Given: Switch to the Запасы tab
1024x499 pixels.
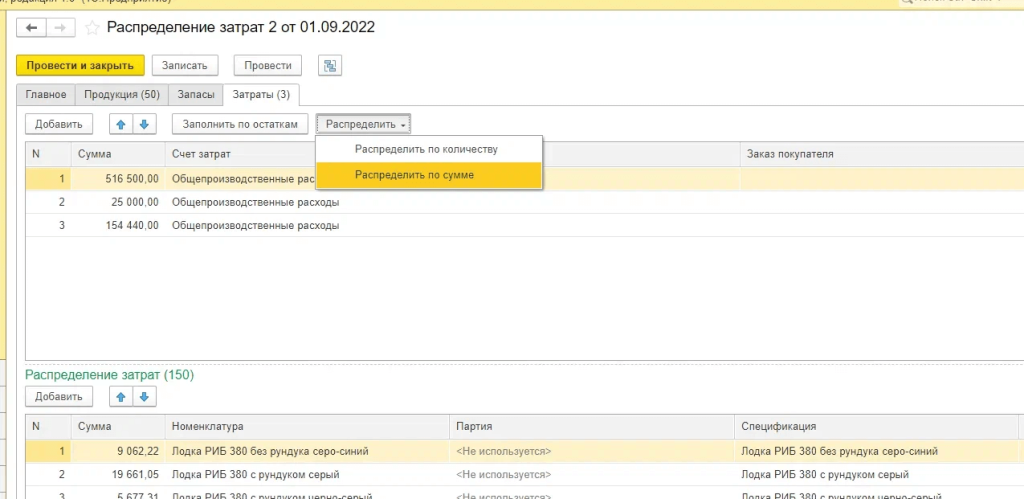Looking at the screenshot, I should (x=195, y=95).
